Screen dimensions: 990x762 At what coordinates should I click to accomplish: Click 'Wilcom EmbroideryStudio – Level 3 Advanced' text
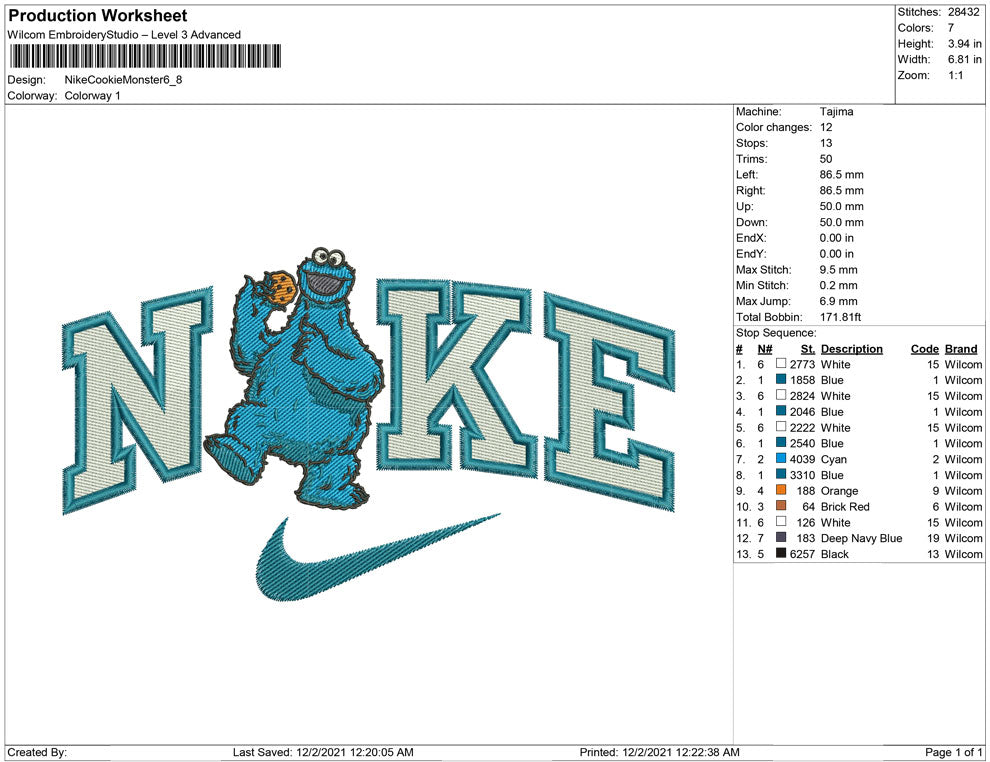click(124, 35)
